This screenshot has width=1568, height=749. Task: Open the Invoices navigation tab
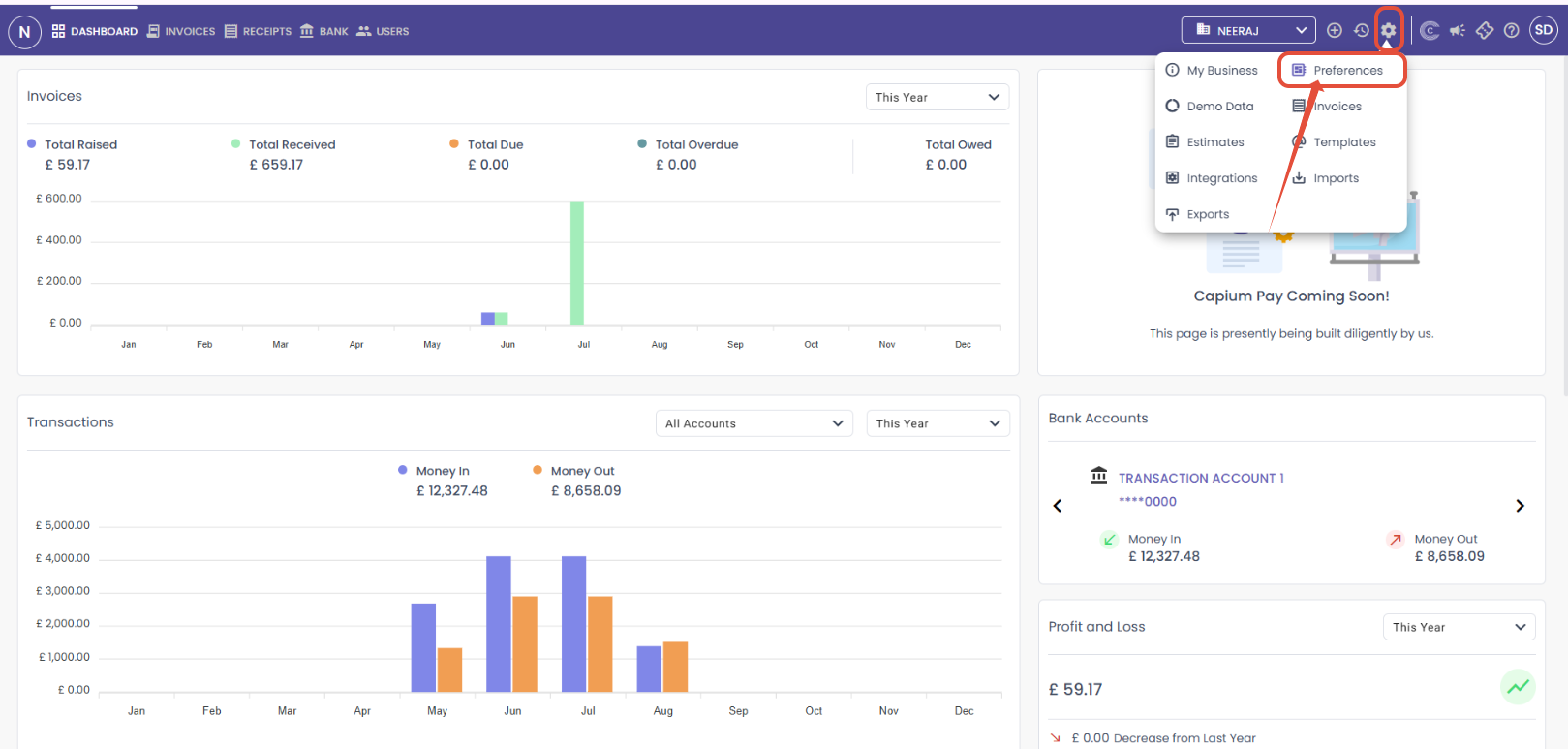click(181, 31)
